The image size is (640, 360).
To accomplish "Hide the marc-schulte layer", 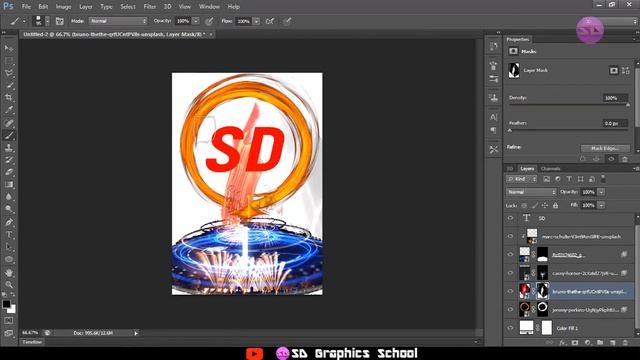I will [x=510, y=236].
